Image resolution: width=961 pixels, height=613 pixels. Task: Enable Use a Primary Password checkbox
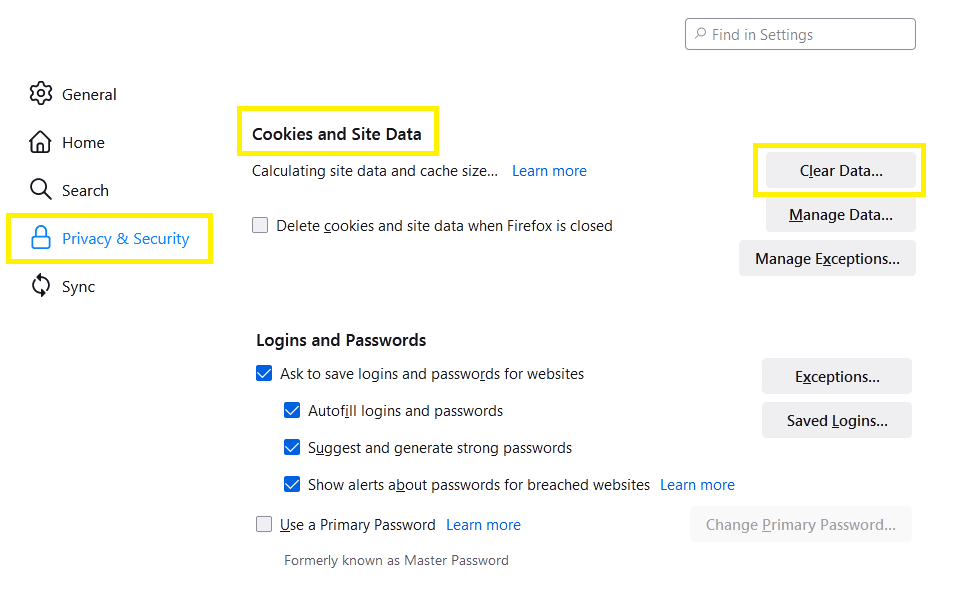click(264, 524)
